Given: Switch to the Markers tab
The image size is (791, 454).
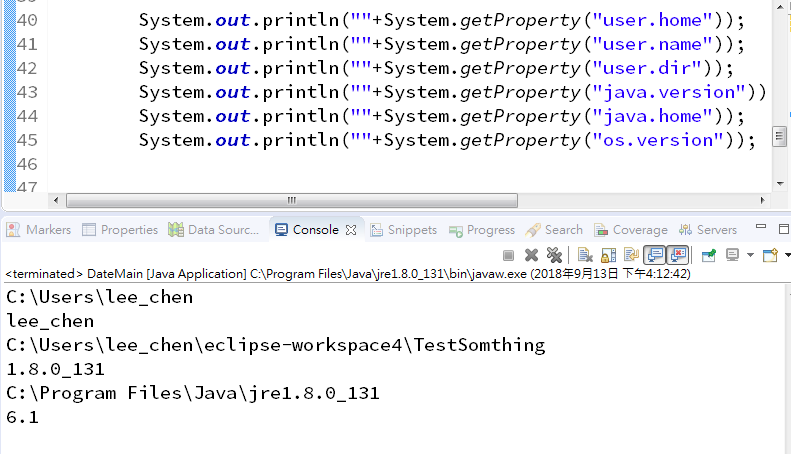Looking at the screenshot, I should tap(39, 230).
